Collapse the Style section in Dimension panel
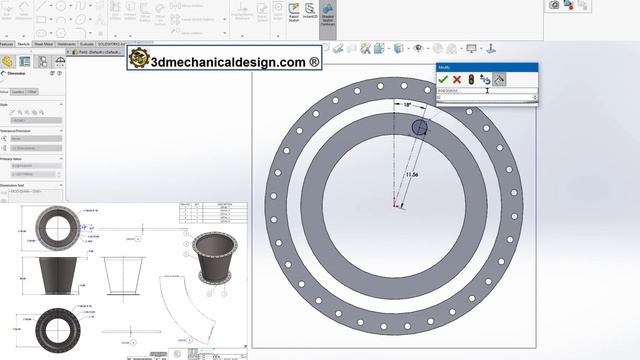This screenshot has height=360, width=640. click(61, 105)
